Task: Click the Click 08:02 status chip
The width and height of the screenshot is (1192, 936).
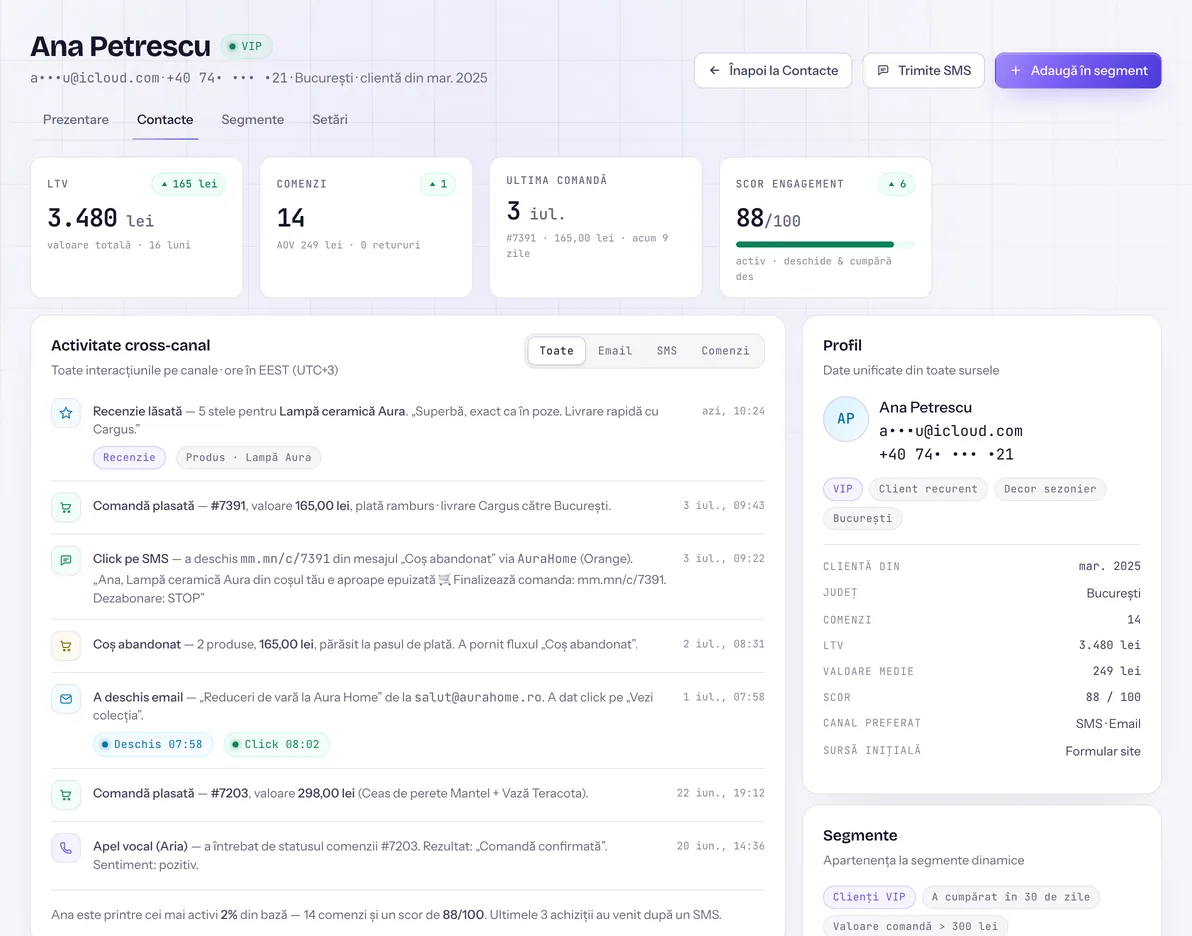Action: coord(277,744)
